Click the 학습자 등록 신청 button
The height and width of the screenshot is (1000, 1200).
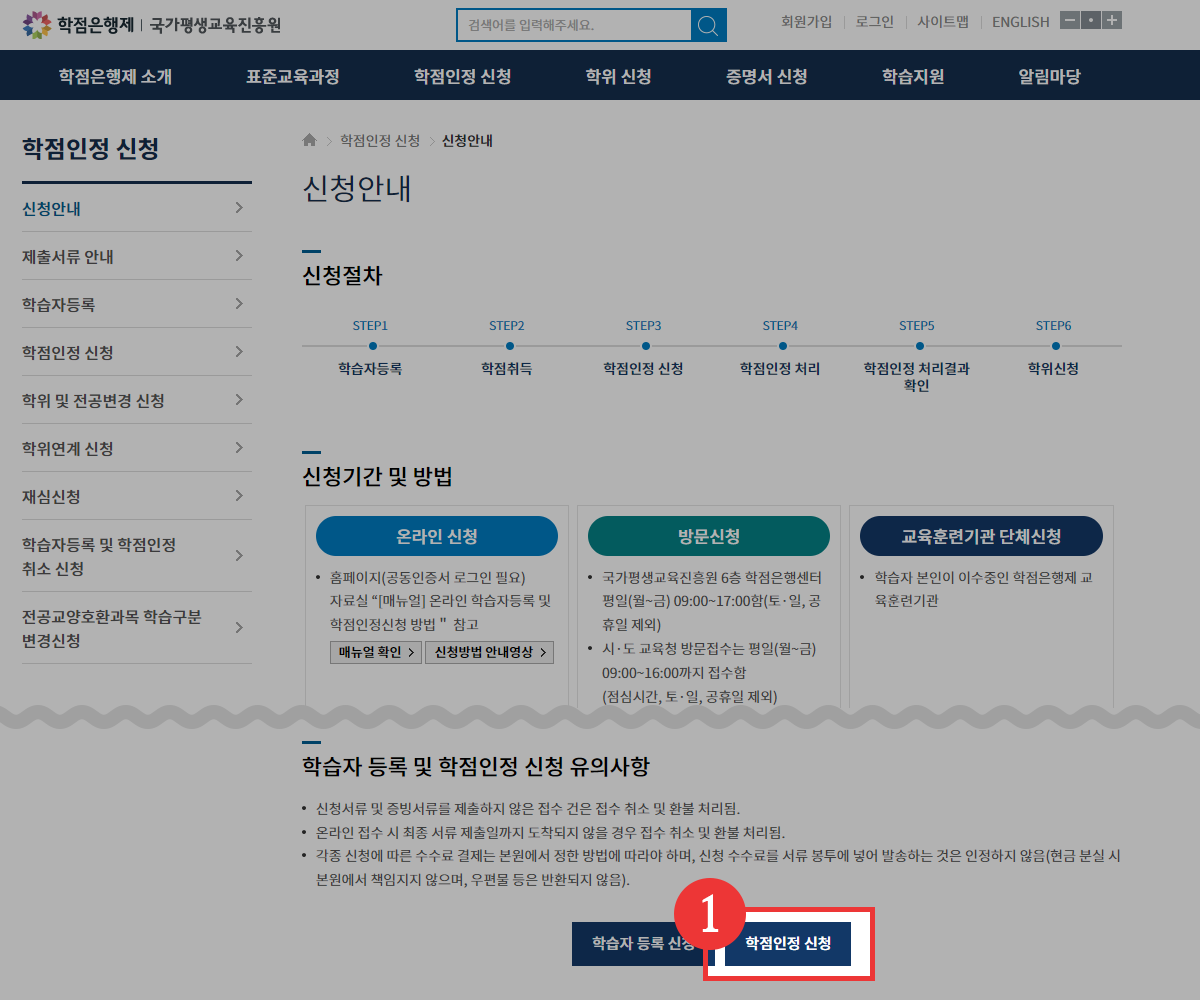coord(635,944)
